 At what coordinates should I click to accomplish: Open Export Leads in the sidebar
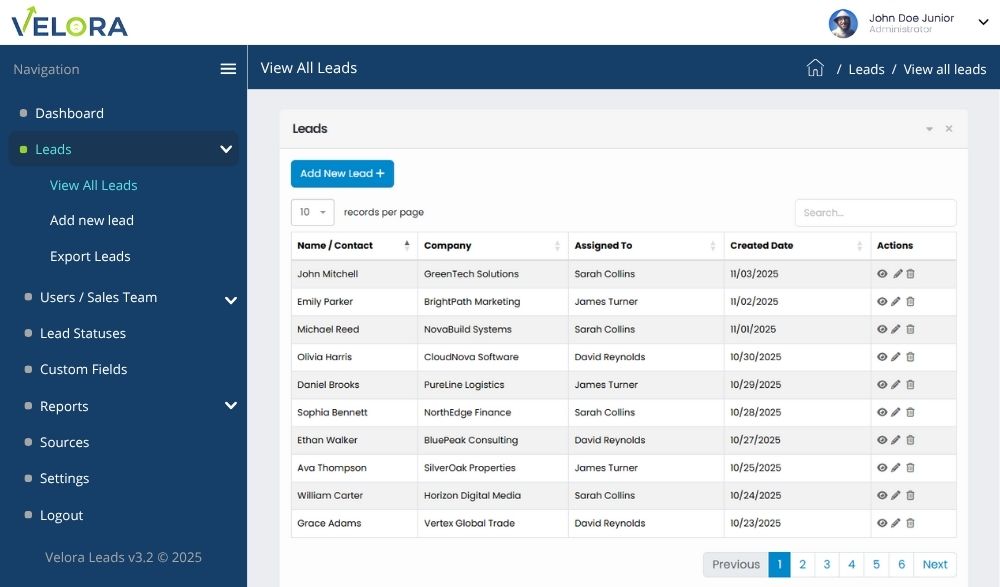(90, 257)
